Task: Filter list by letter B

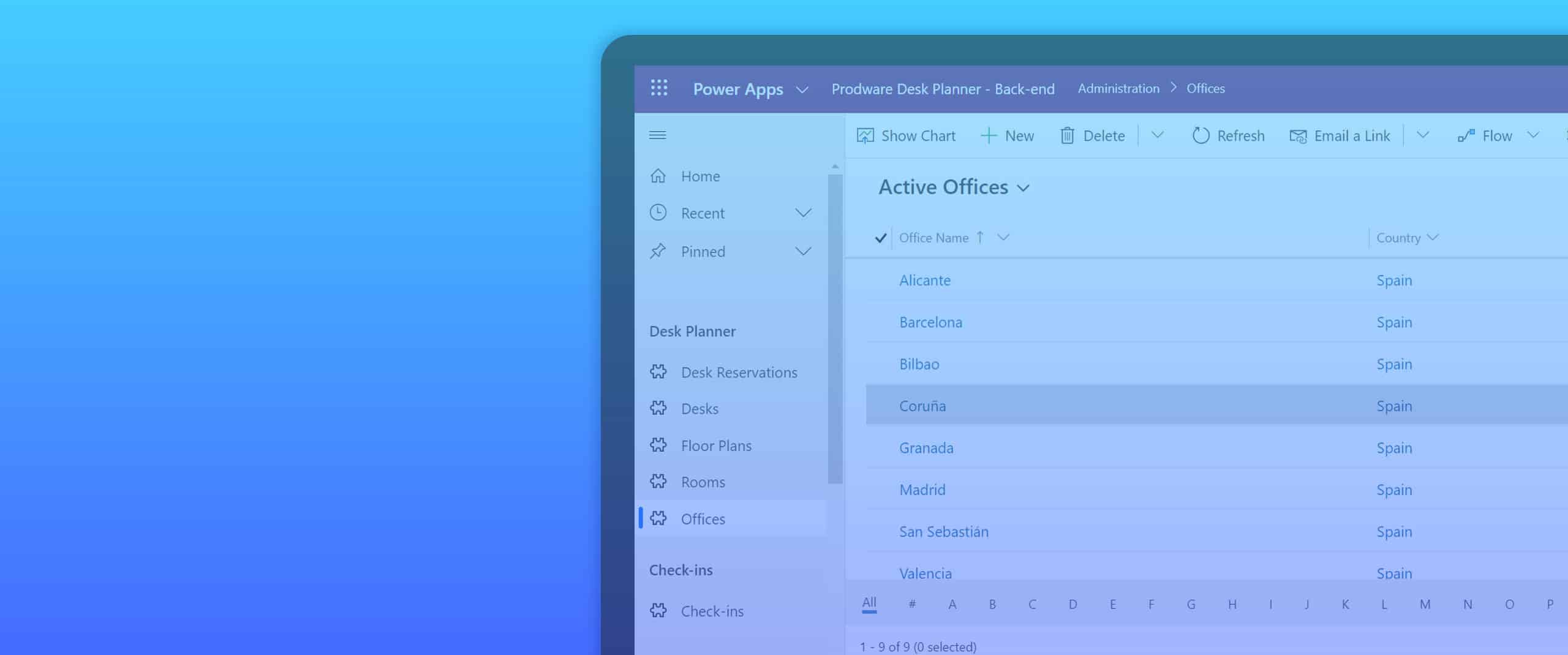Action: 992,604
